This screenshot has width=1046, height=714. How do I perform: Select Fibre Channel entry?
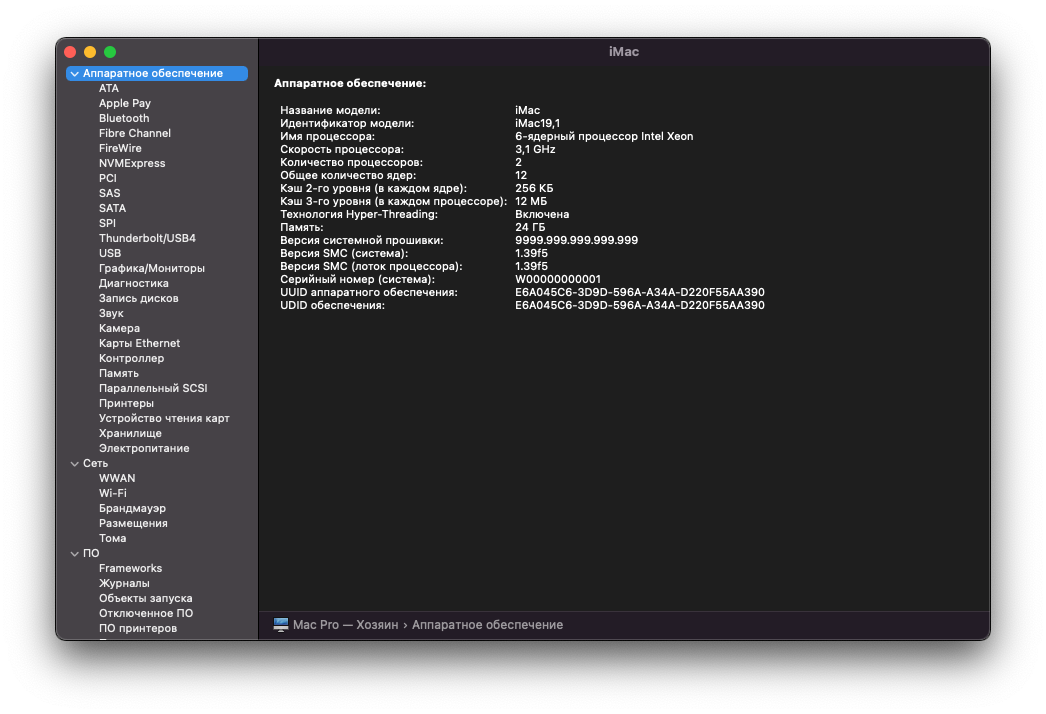coord(135,133)
